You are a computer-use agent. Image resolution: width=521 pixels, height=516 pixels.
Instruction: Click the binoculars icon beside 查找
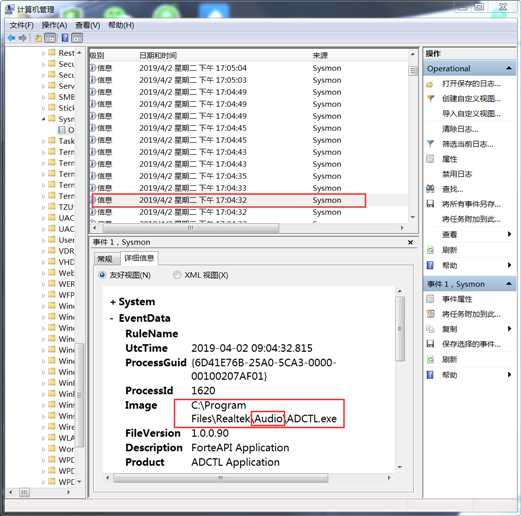tap(430, 189)
